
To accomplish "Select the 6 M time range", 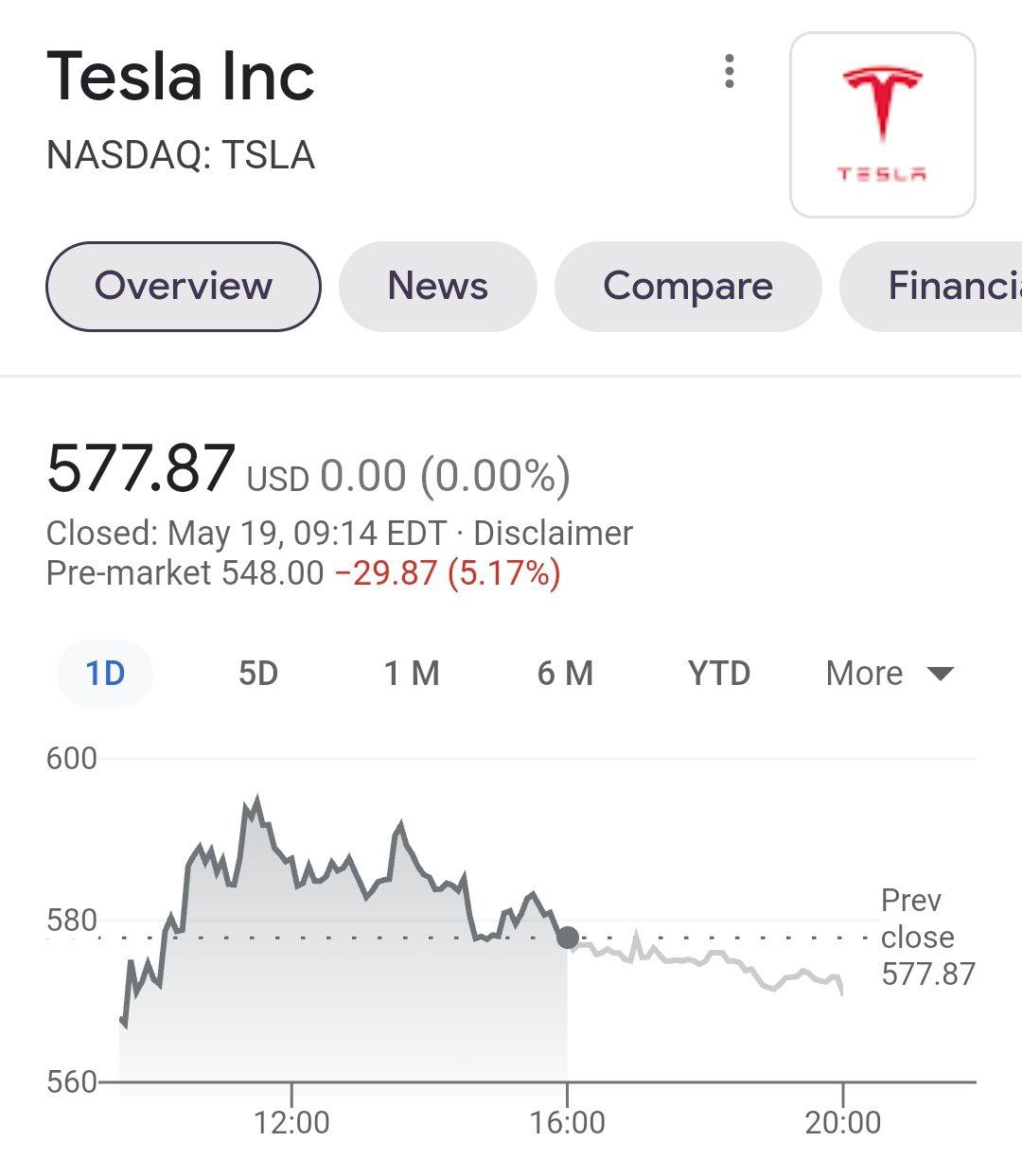I will [565, 673].
